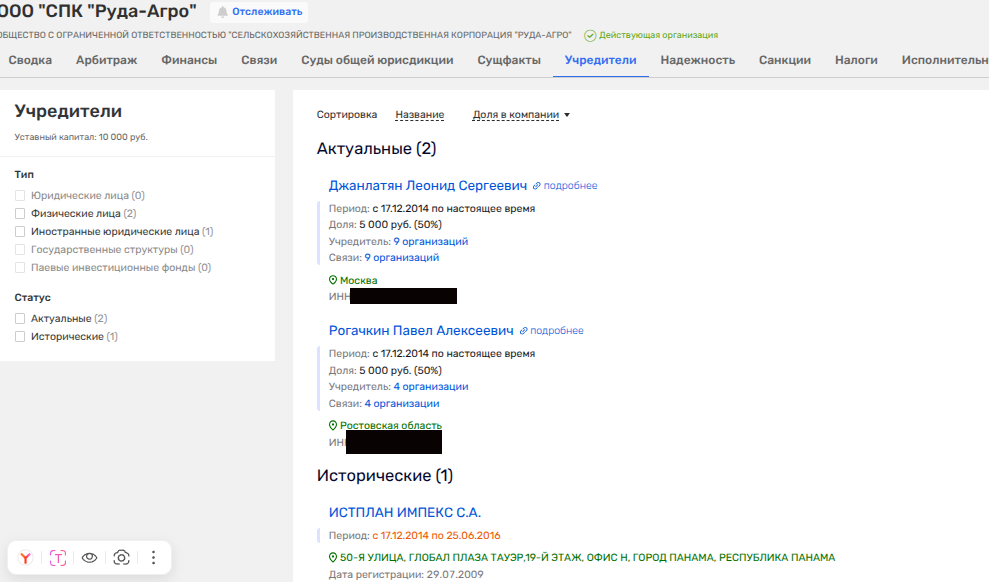Click the green checkmark active organization icon
989x582 pixels.
[590, 35]
